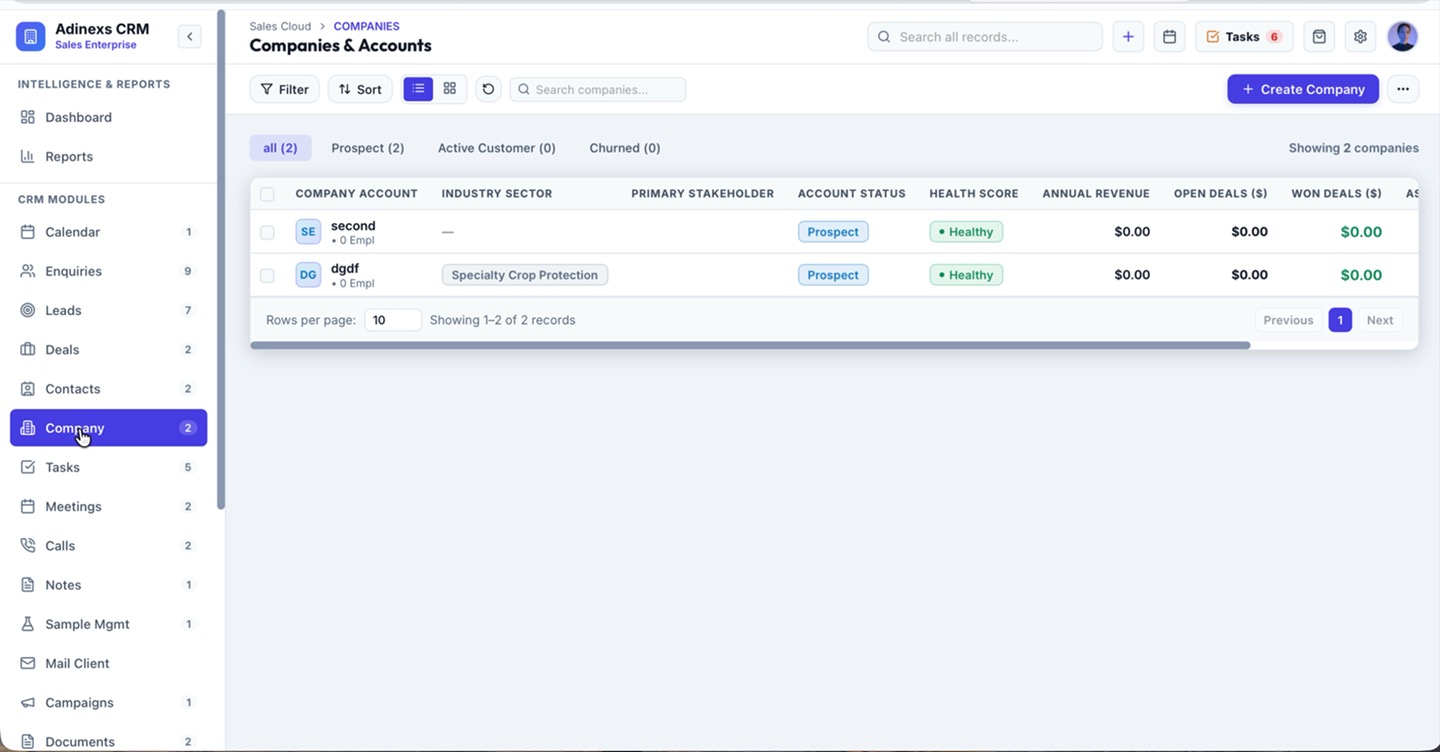Select the Churned (0) tab
The width and height of the screenshot is (1440, 752).
click(625, 148)
